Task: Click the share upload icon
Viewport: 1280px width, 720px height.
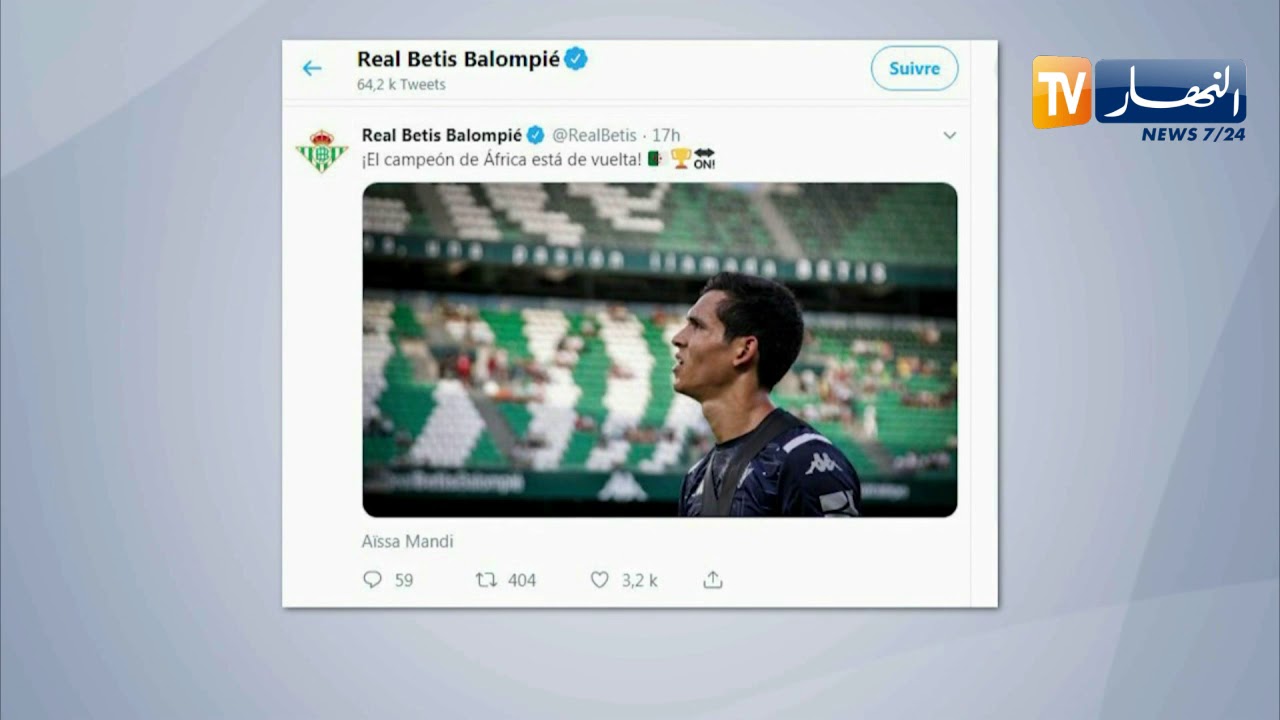Action: tap(712, 579)
